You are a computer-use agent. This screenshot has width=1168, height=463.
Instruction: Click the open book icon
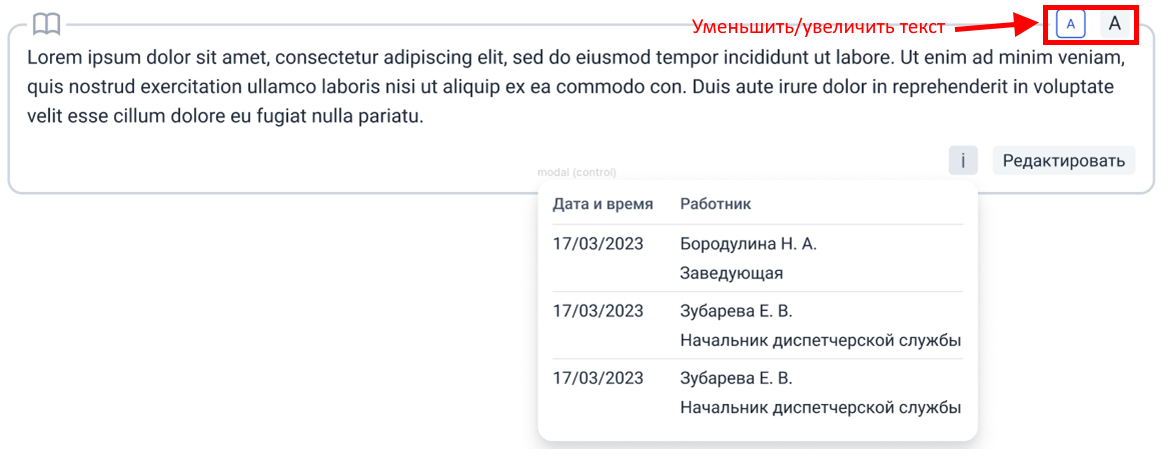point(46,23)
